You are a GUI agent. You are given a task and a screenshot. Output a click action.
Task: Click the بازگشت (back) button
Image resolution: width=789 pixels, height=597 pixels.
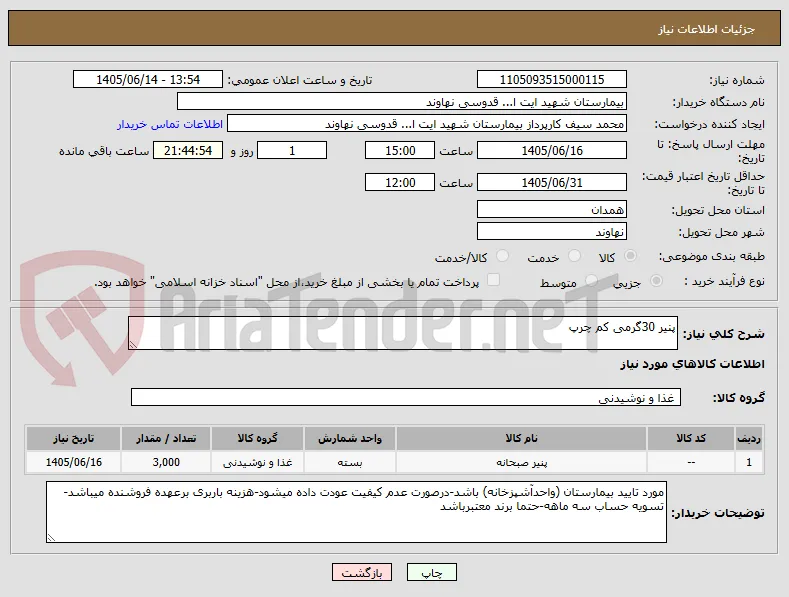(362, 572)
